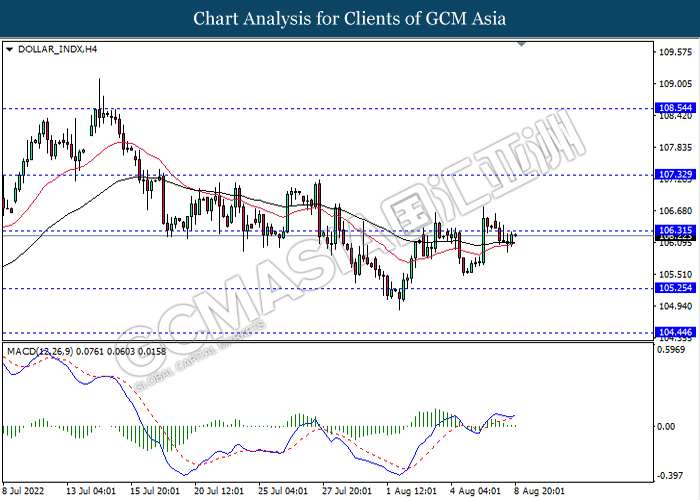Click the 109.575 price axis value
Image resolution: width=700 pixels, height=500 pixels.
point(675,52)
